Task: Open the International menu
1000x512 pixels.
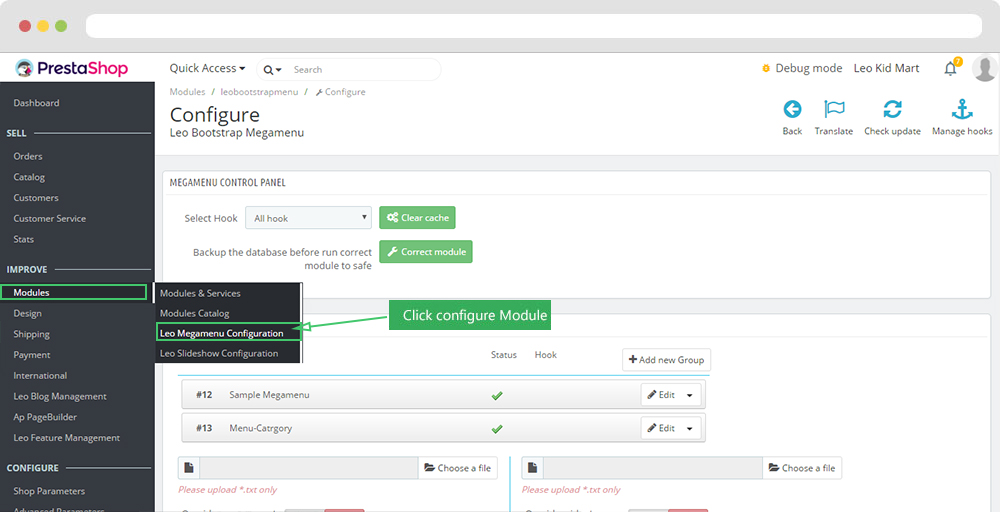Action: point(40,376)
